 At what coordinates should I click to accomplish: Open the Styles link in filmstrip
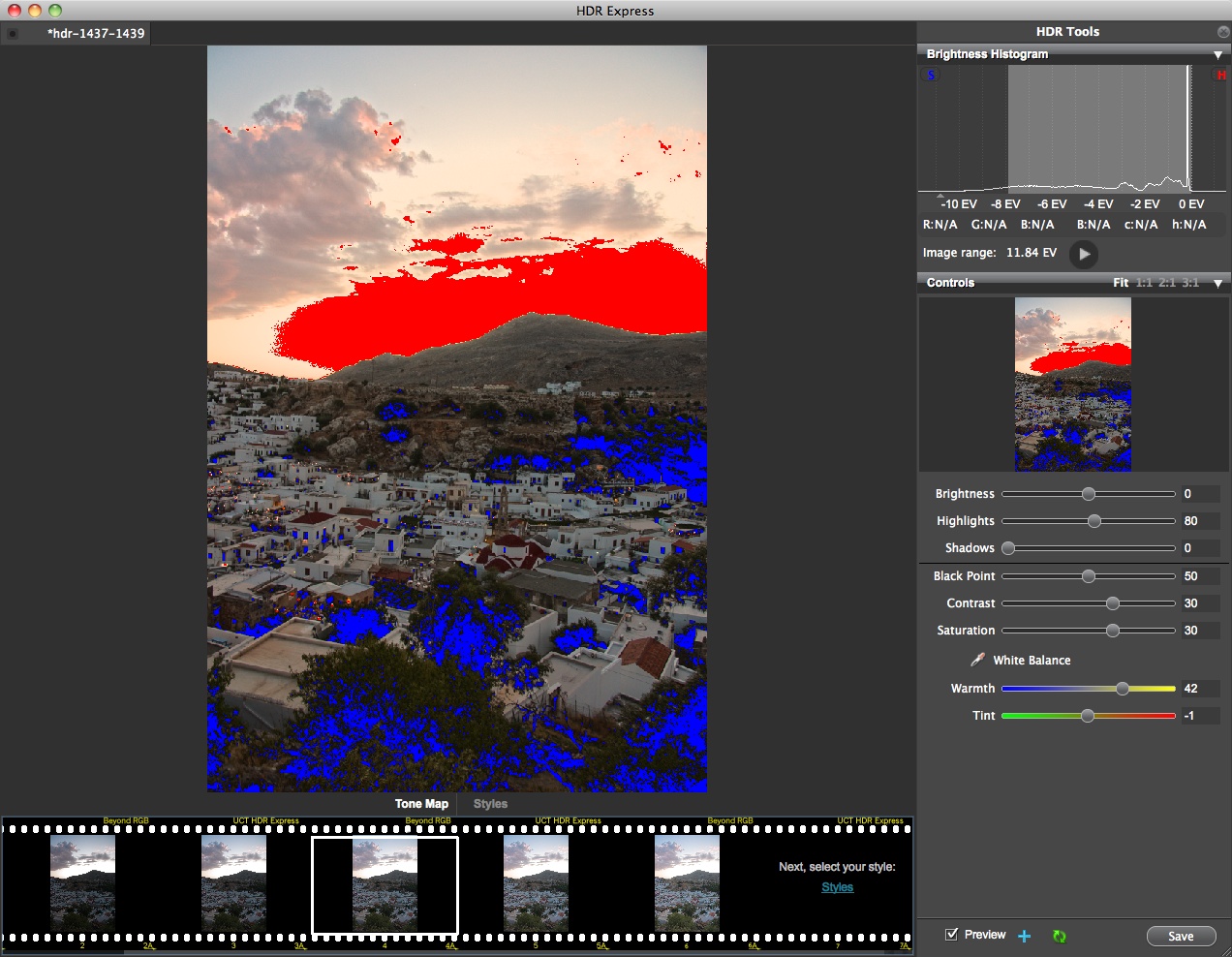837,887
